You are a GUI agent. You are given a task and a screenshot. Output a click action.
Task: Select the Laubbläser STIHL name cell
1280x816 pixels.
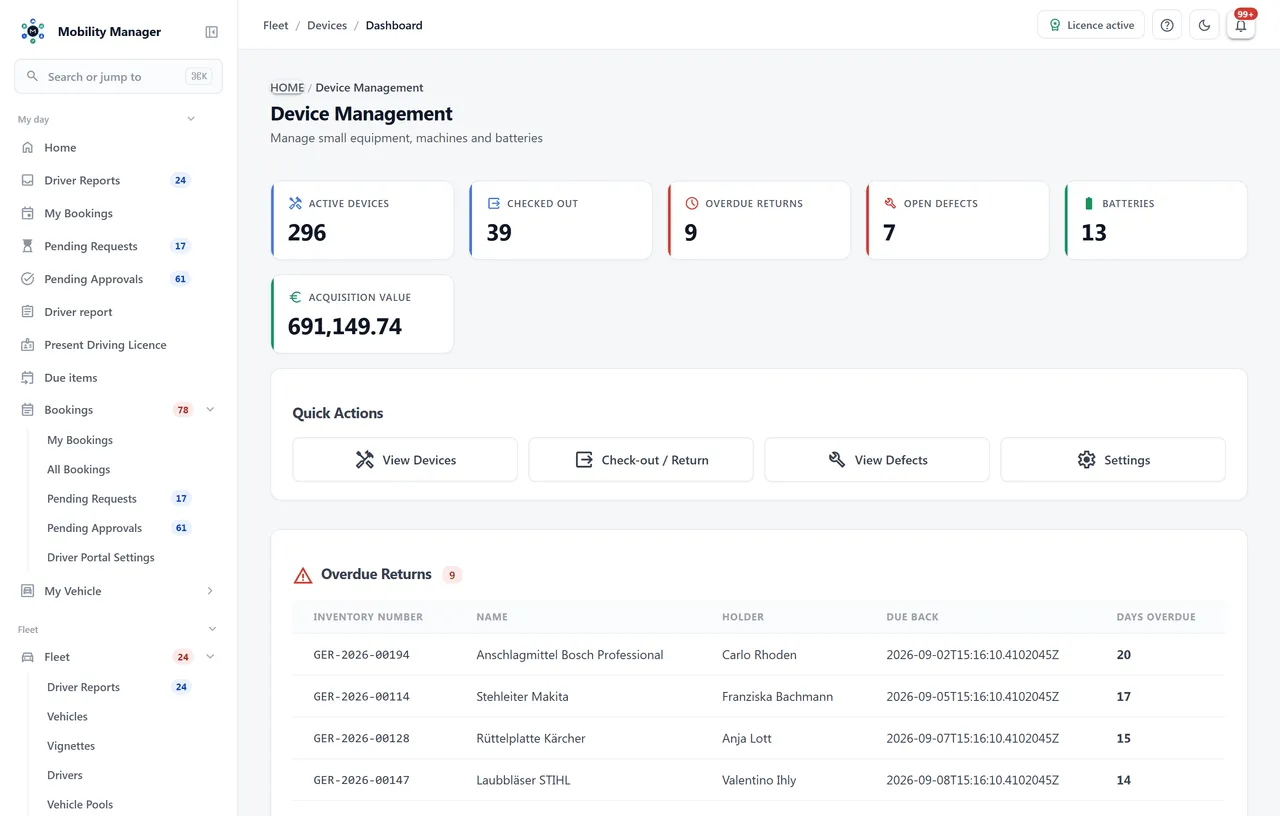(x=523, y=780)
